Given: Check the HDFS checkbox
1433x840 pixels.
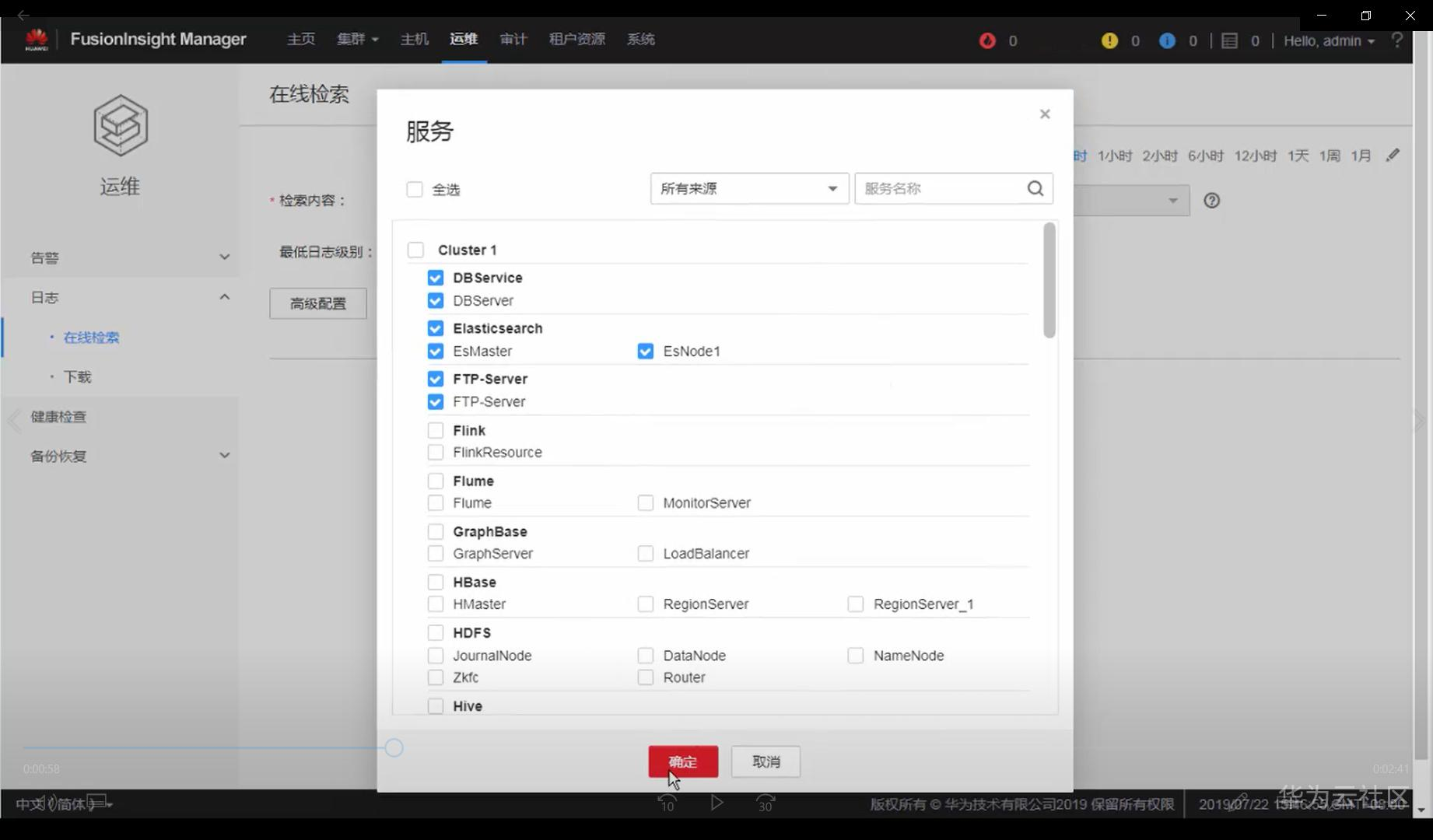Looking at the screenshot, I should tap(436, 632).
